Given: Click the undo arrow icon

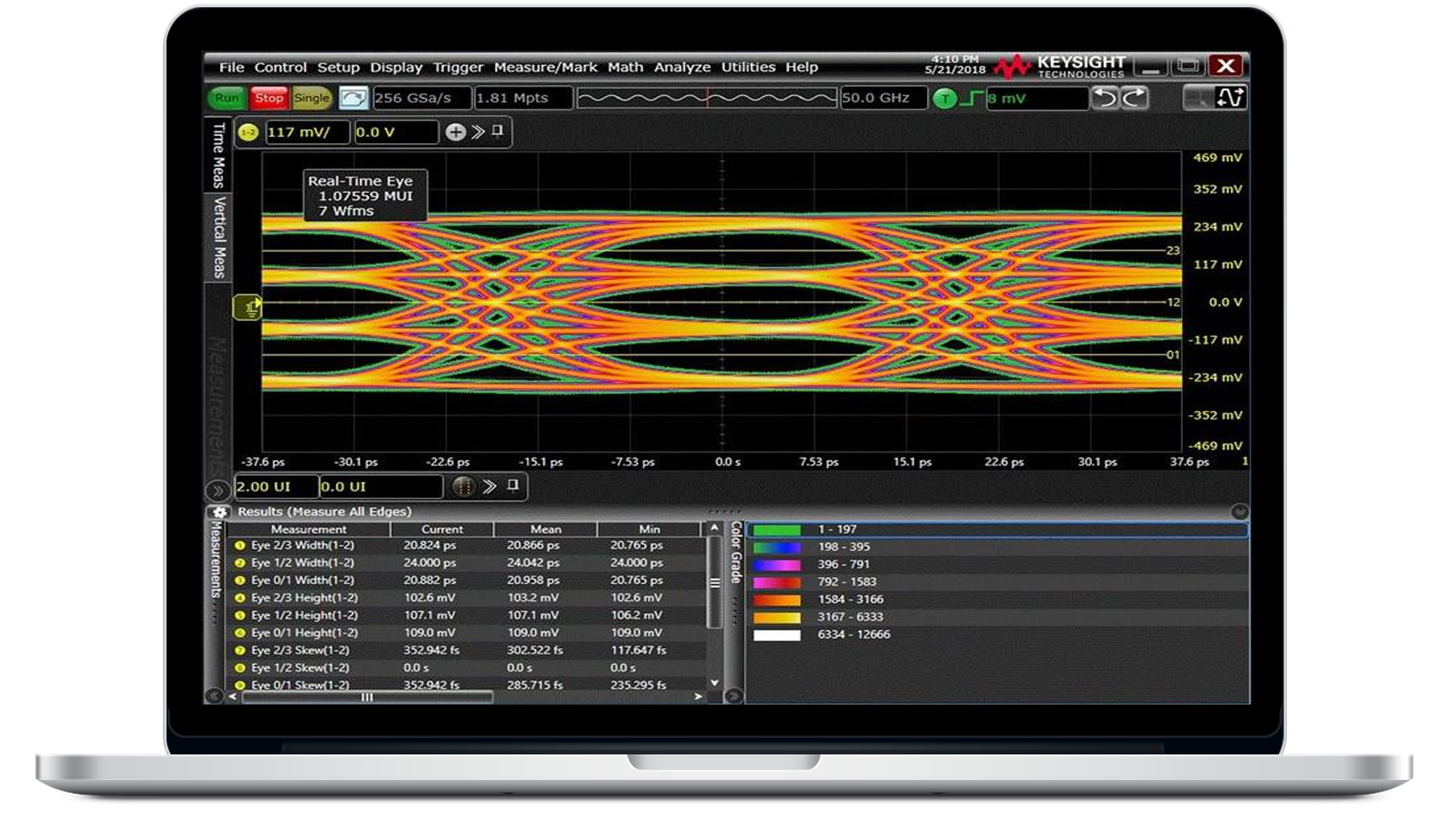Looking at the screenshot, I should (1105, 98).
